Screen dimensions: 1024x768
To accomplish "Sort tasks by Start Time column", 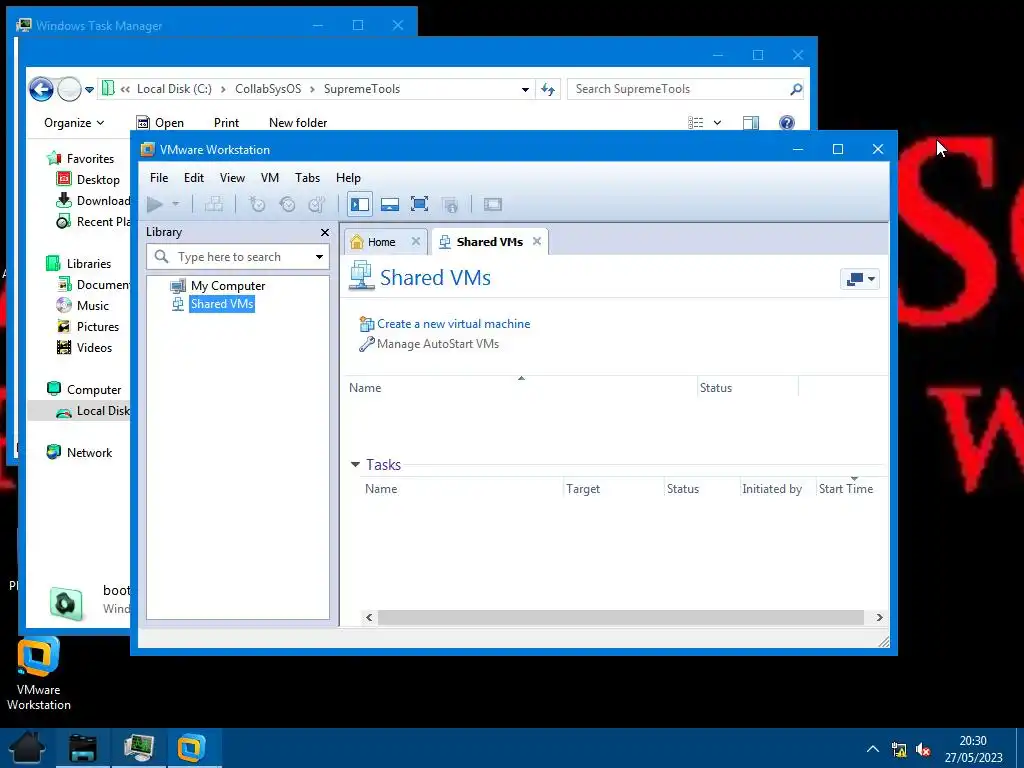I will (x=846, y=488).
